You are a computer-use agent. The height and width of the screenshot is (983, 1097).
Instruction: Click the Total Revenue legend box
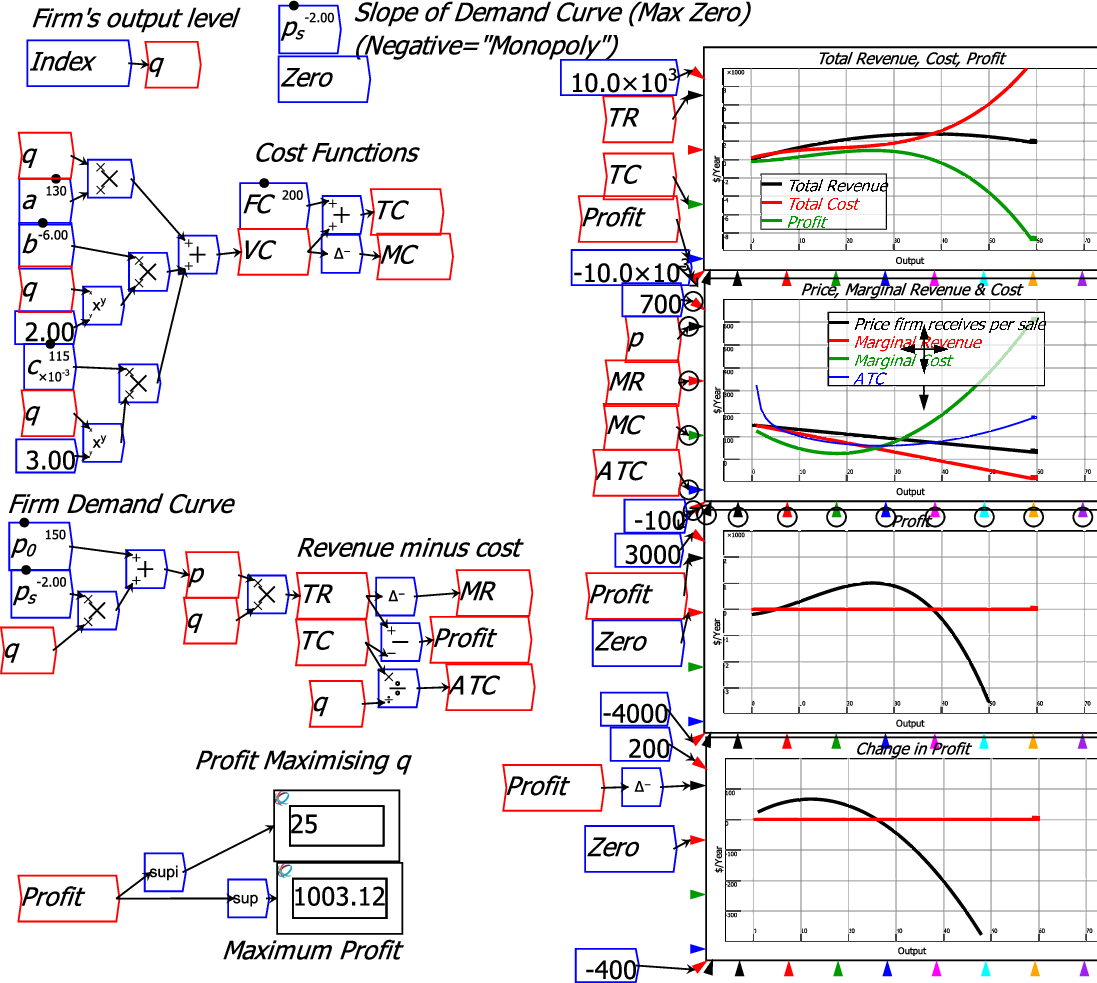[x=823, y=202]
